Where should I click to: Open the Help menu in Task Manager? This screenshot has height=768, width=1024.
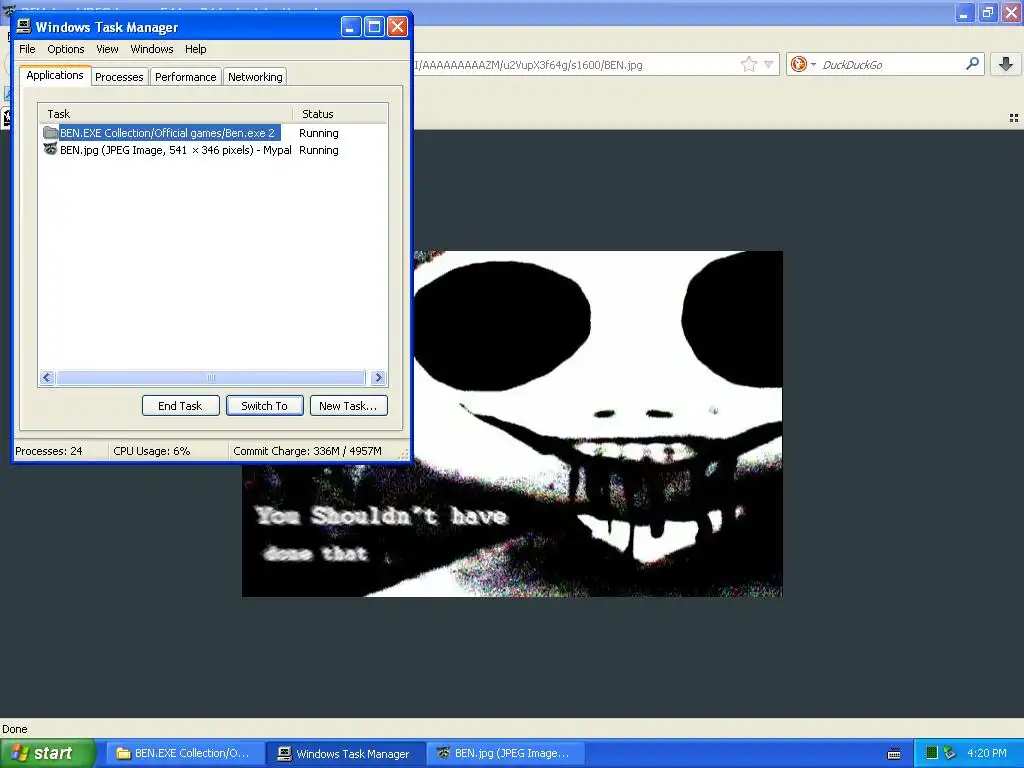coord(195,49)
